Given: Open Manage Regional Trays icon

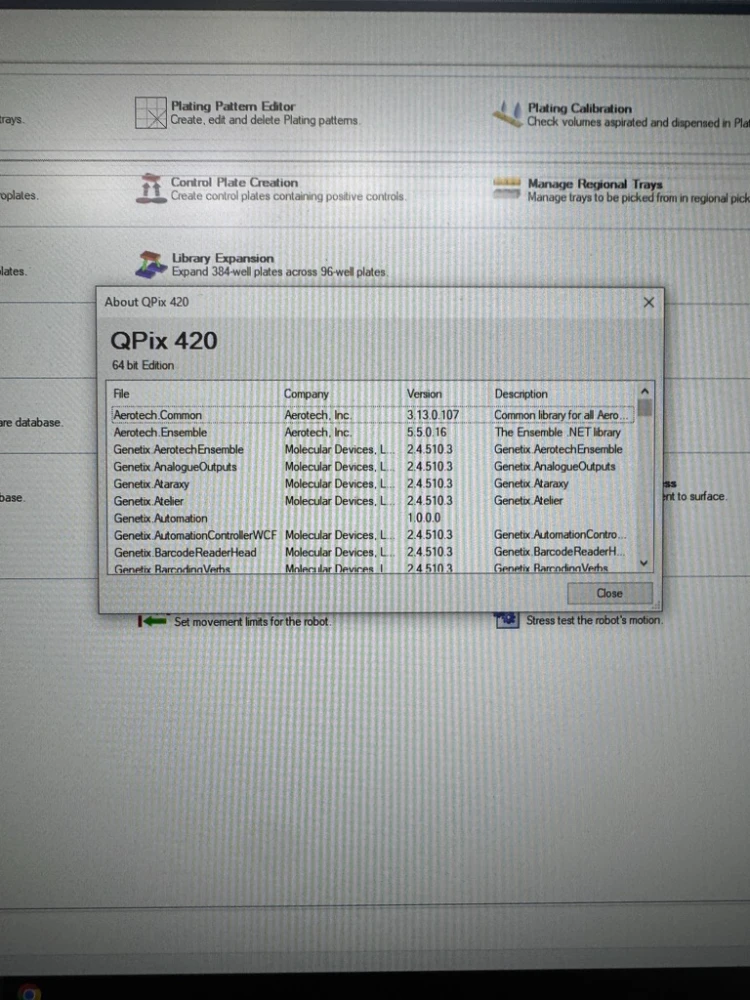Looking at the screenshot, I should (509, 185).
